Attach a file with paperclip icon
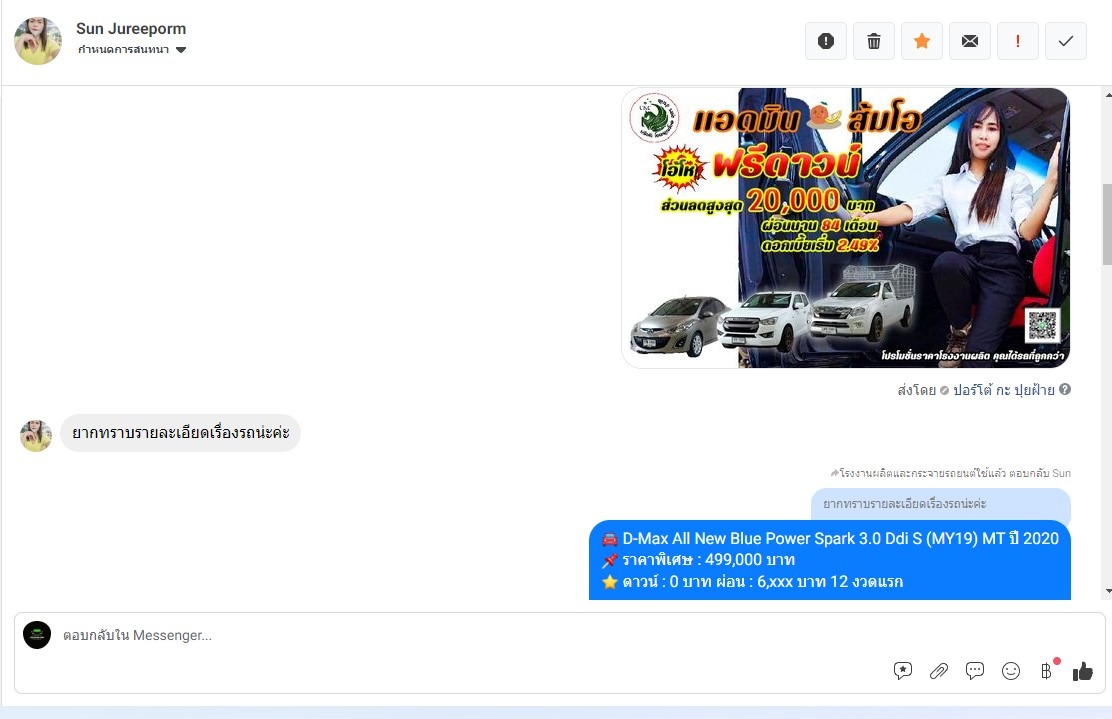Screen dimensions: 1112x719 [x=938, y=671]
